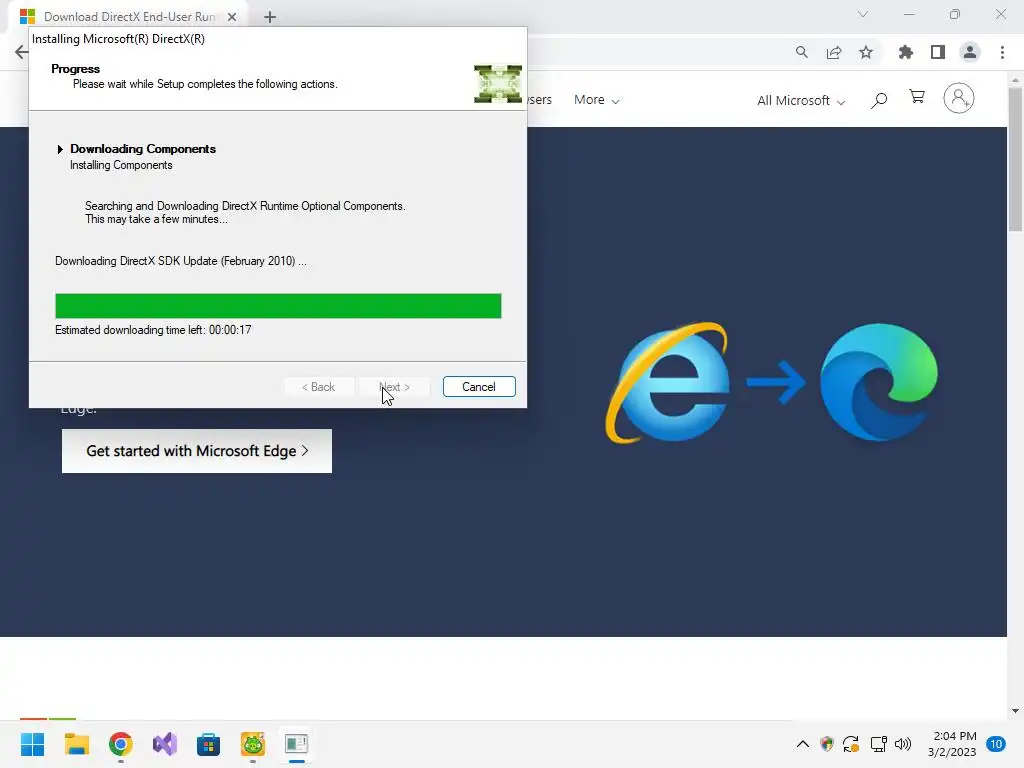Expand the All Microsoft menu
This screenshot has width=1024, height=768.
click(x=801, y=101)
